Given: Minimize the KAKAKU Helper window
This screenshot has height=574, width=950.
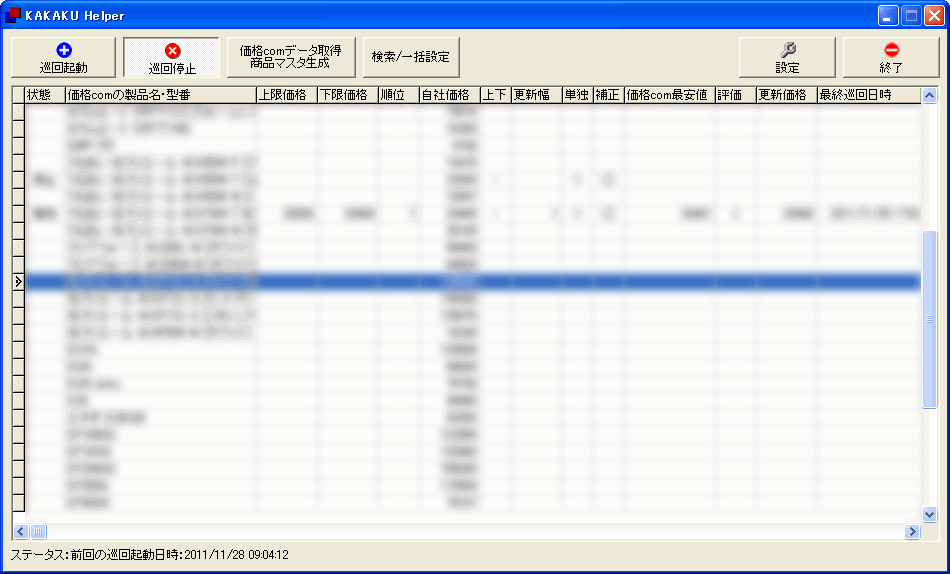Looking at the screenshot, I should pyautogui.click(x=888, y=16).
